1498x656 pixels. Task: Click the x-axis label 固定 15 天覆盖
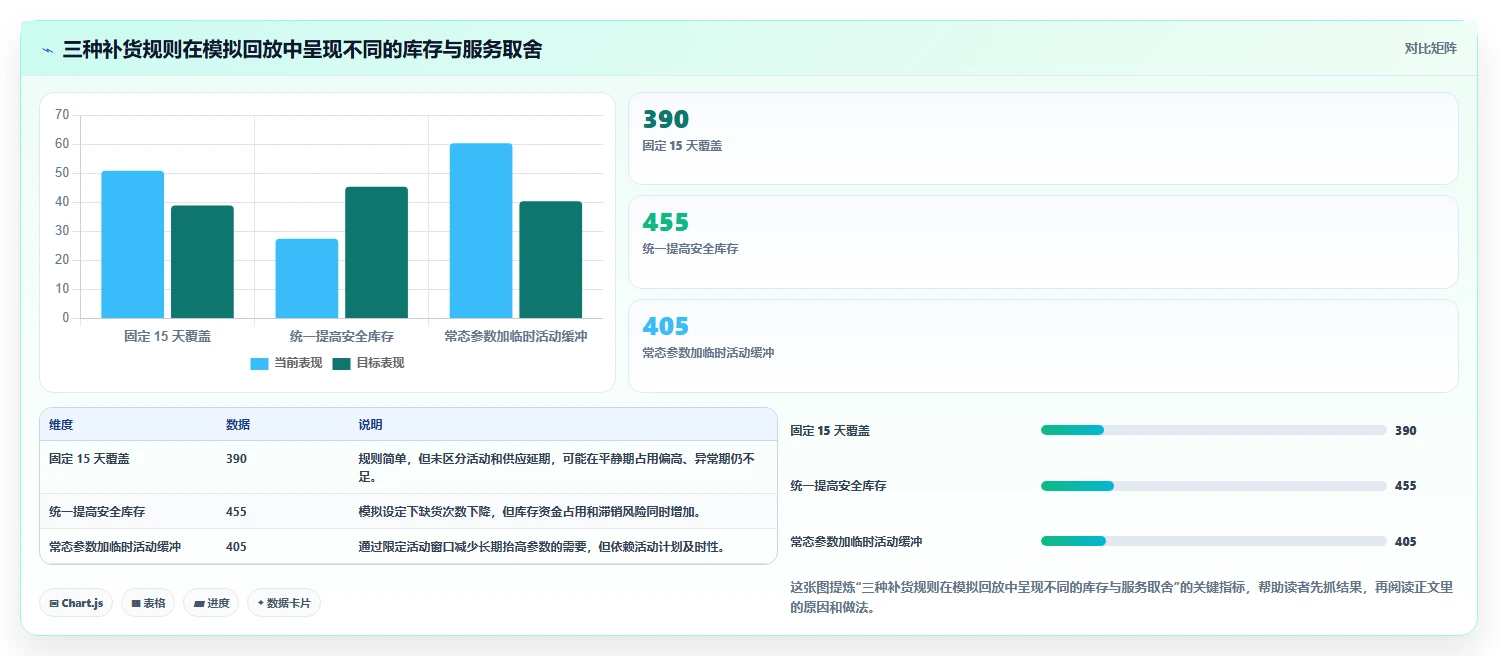(167, 337)
